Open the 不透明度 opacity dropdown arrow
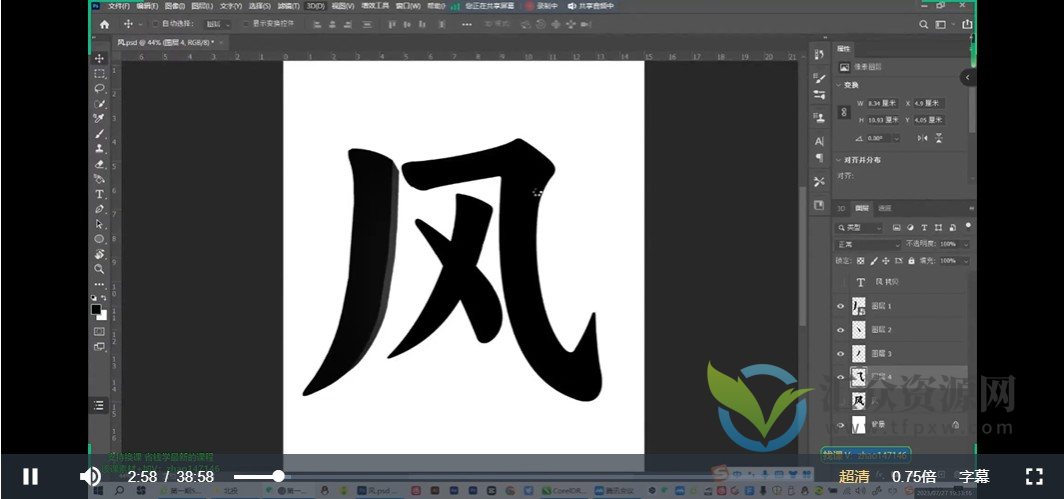 [966, 244]
